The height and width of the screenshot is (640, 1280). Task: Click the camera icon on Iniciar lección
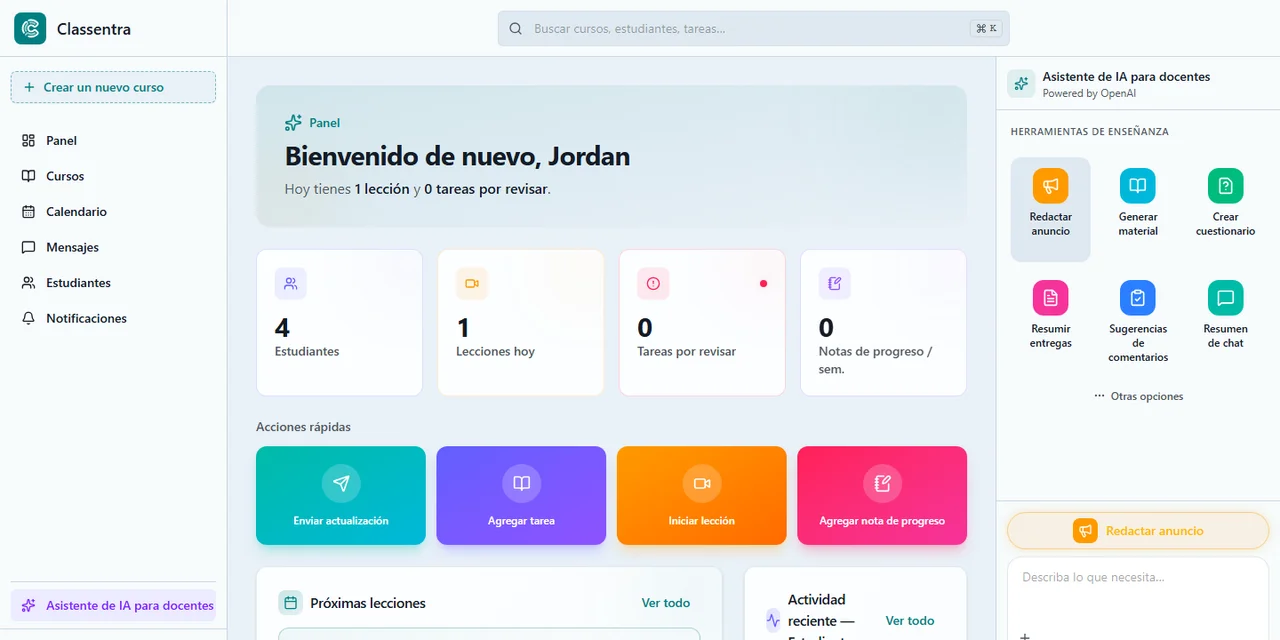pos(702,484)
